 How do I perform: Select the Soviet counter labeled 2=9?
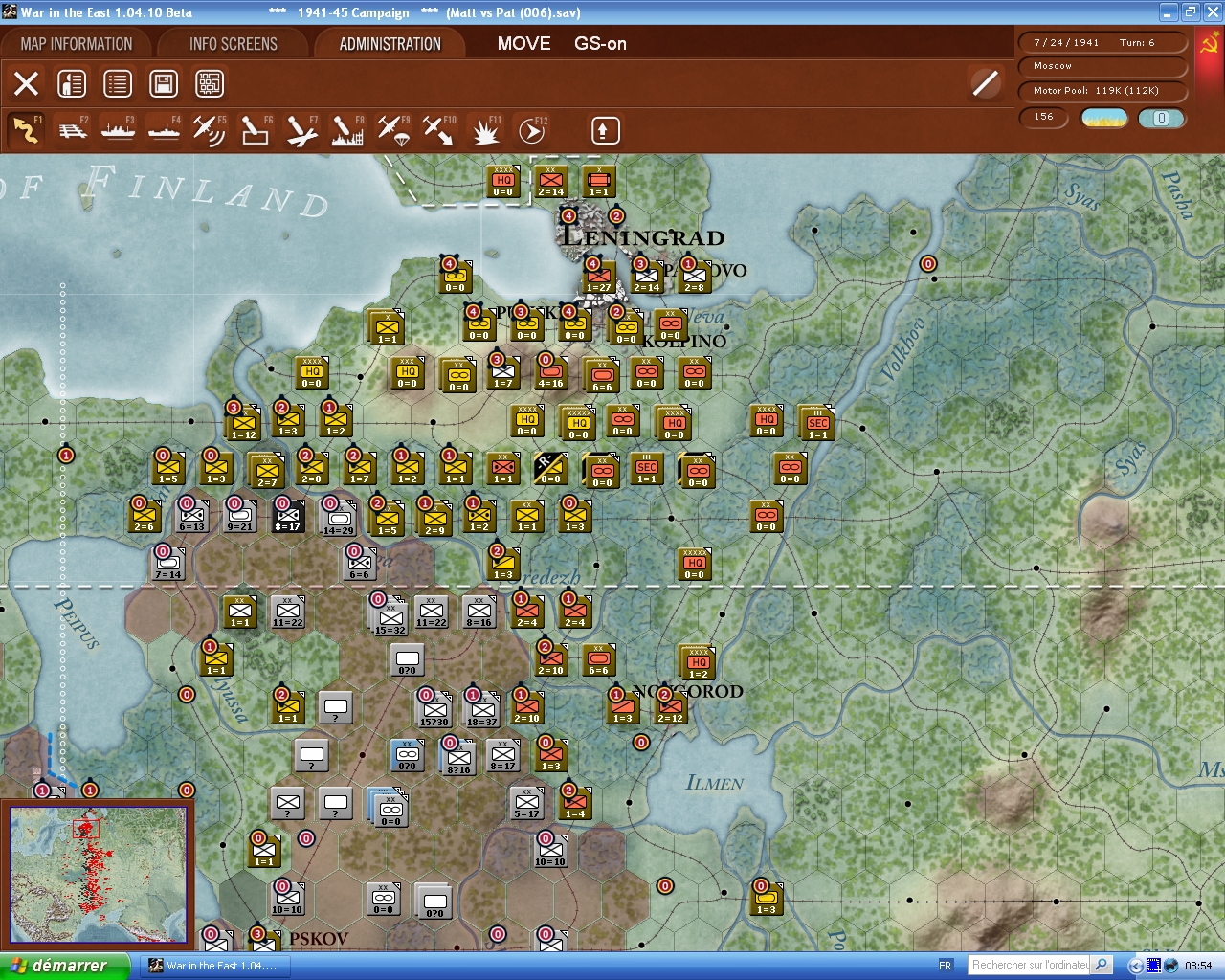(x=434, y=519)
